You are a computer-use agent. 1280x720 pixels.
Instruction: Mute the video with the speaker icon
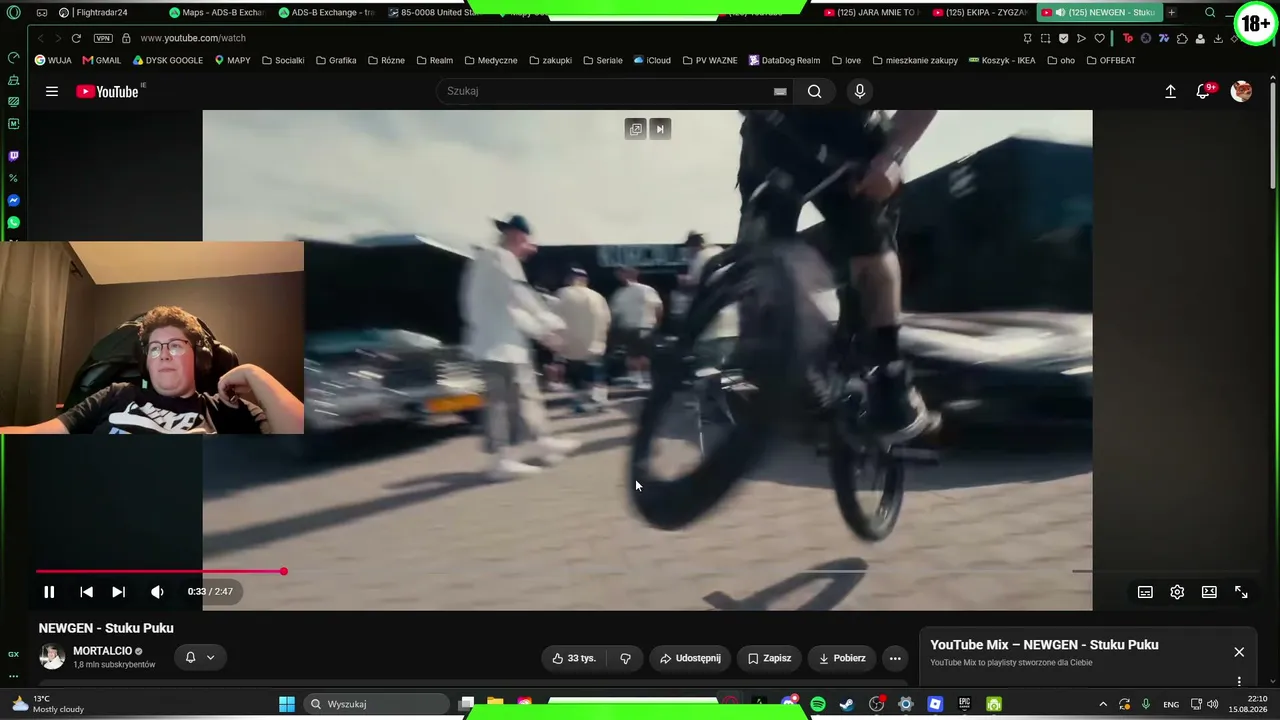pyautogui.click(x=157, y=592)
